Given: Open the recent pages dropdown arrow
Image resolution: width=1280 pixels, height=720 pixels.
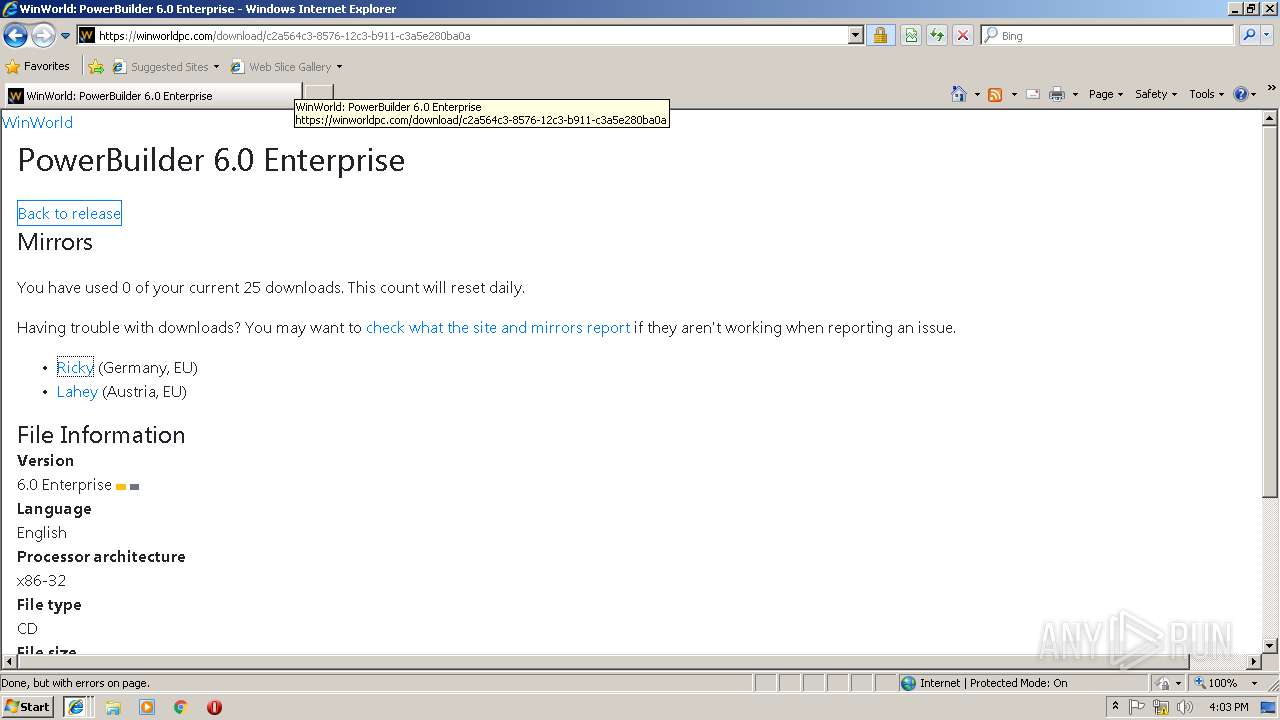Looking at the screenshot, I should pos(66,36).
